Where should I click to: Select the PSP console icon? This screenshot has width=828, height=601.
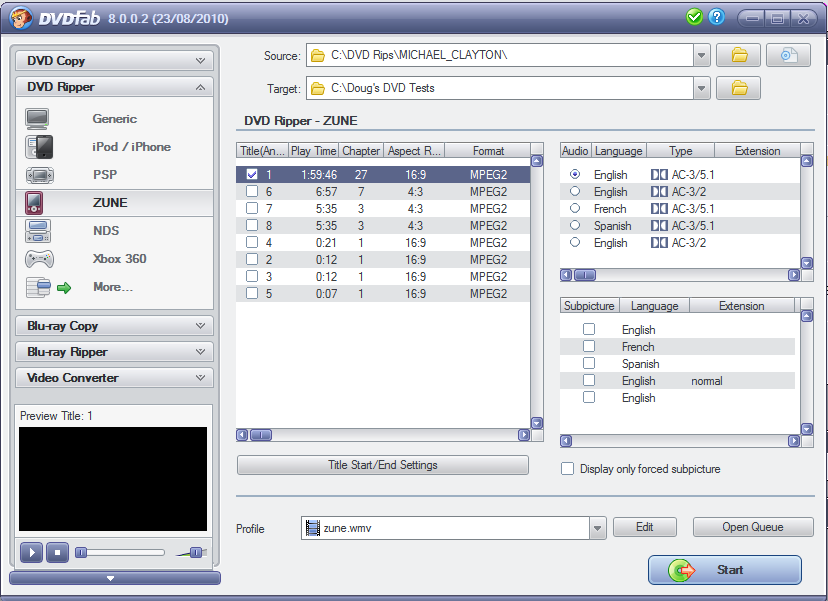click(x=40, y=175)
